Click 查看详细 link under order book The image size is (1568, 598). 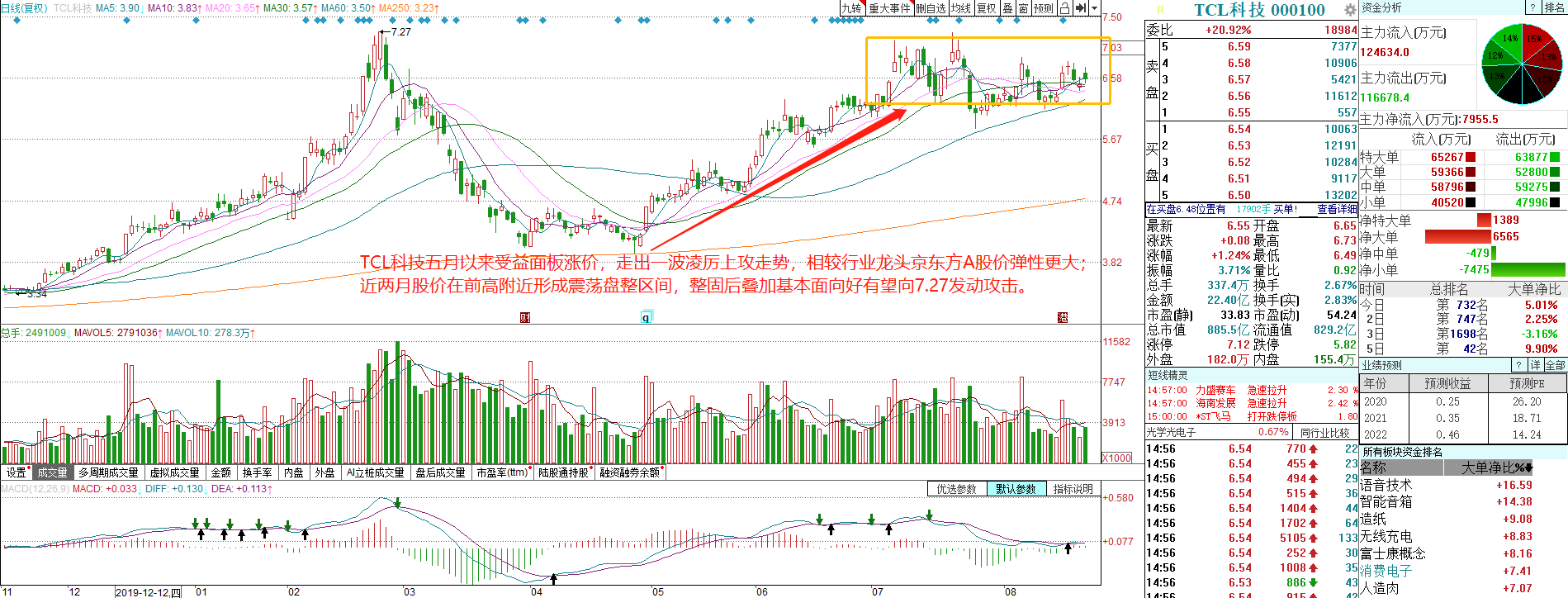coord(1337,210)
